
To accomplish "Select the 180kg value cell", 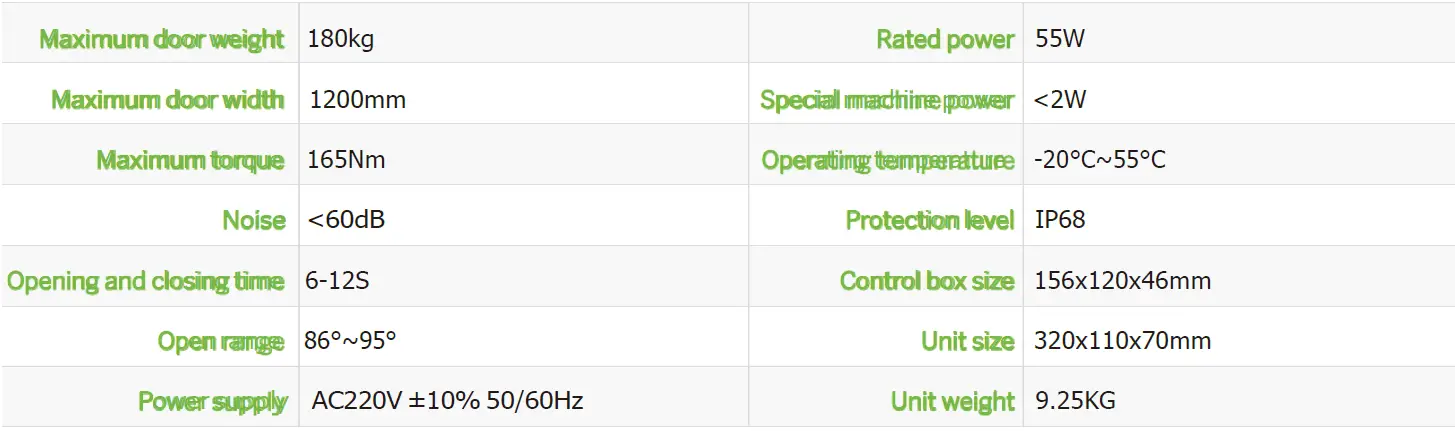I will (x=342, y=40).
